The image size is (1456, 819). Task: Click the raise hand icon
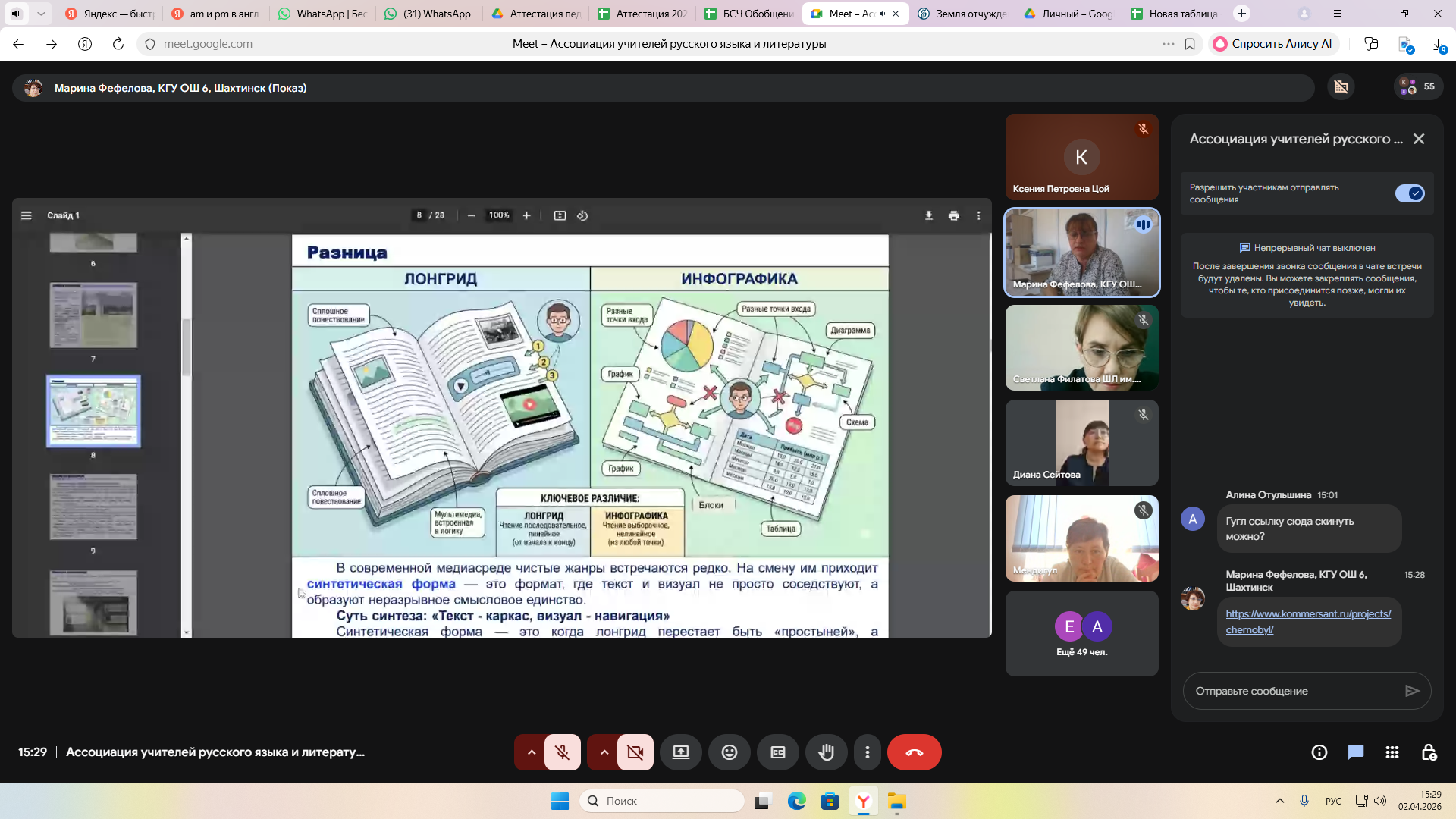[826, 752]
